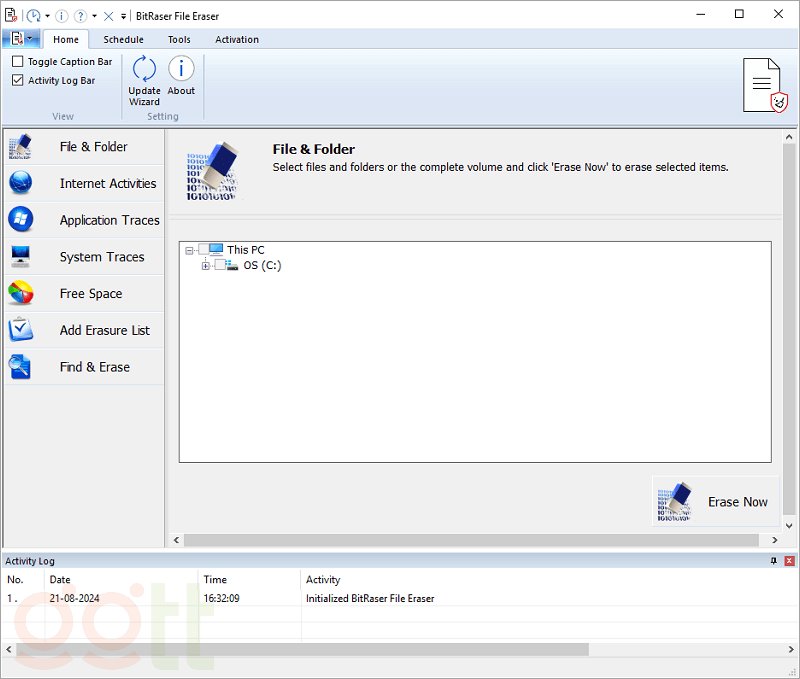Tick the checkbox next to OS (C:)
Image resolution: width=800 pixels, height=679 pixels.
(x=220, y=266)
